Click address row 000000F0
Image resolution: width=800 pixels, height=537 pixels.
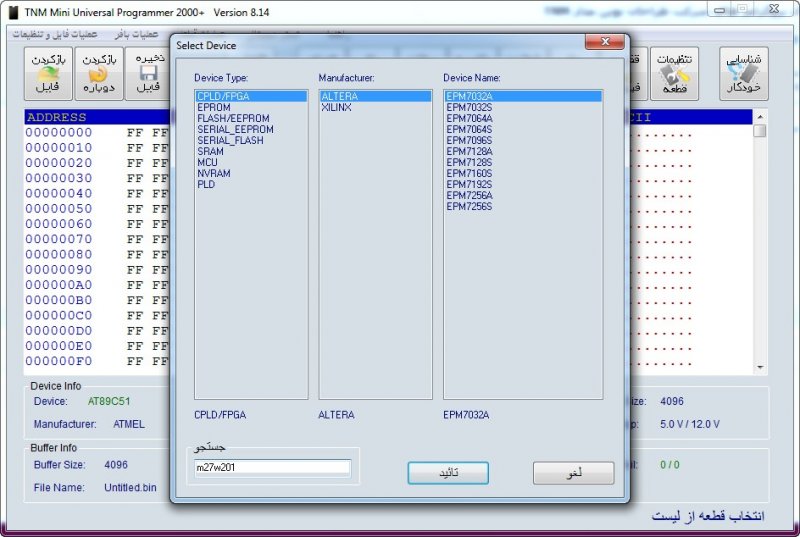click(x=59, y=361)
